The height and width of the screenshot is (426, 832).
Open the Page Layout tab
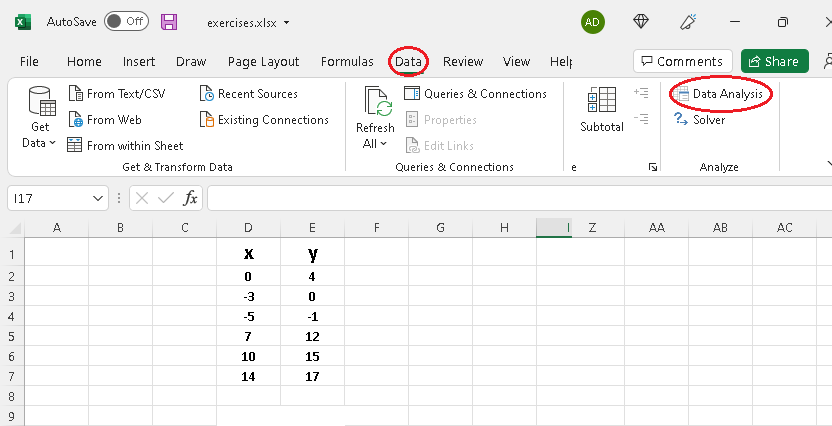(x=263, y=61)
